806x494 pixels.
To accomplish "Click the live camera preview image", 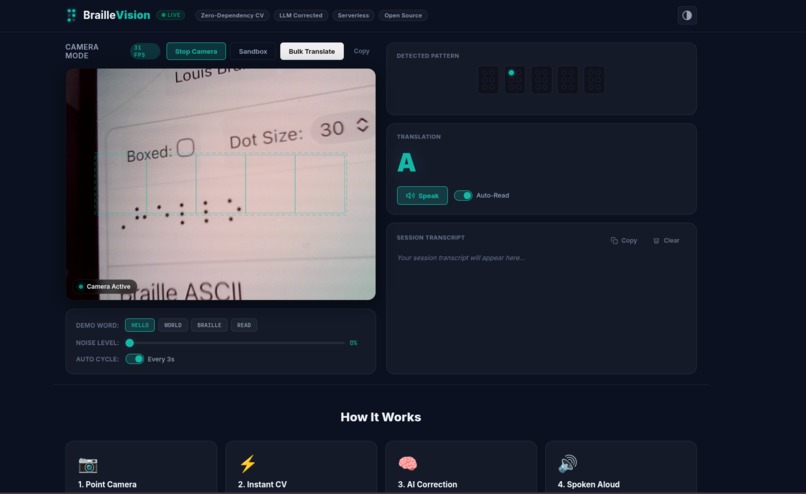I will coord(221,184).
